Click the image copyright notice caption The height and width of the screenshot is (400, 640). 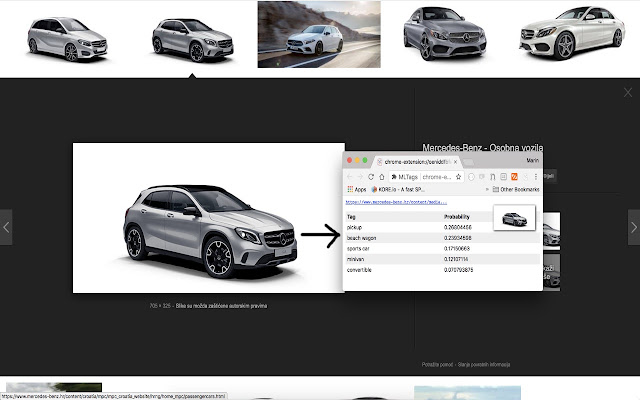[x=221, y=306]
